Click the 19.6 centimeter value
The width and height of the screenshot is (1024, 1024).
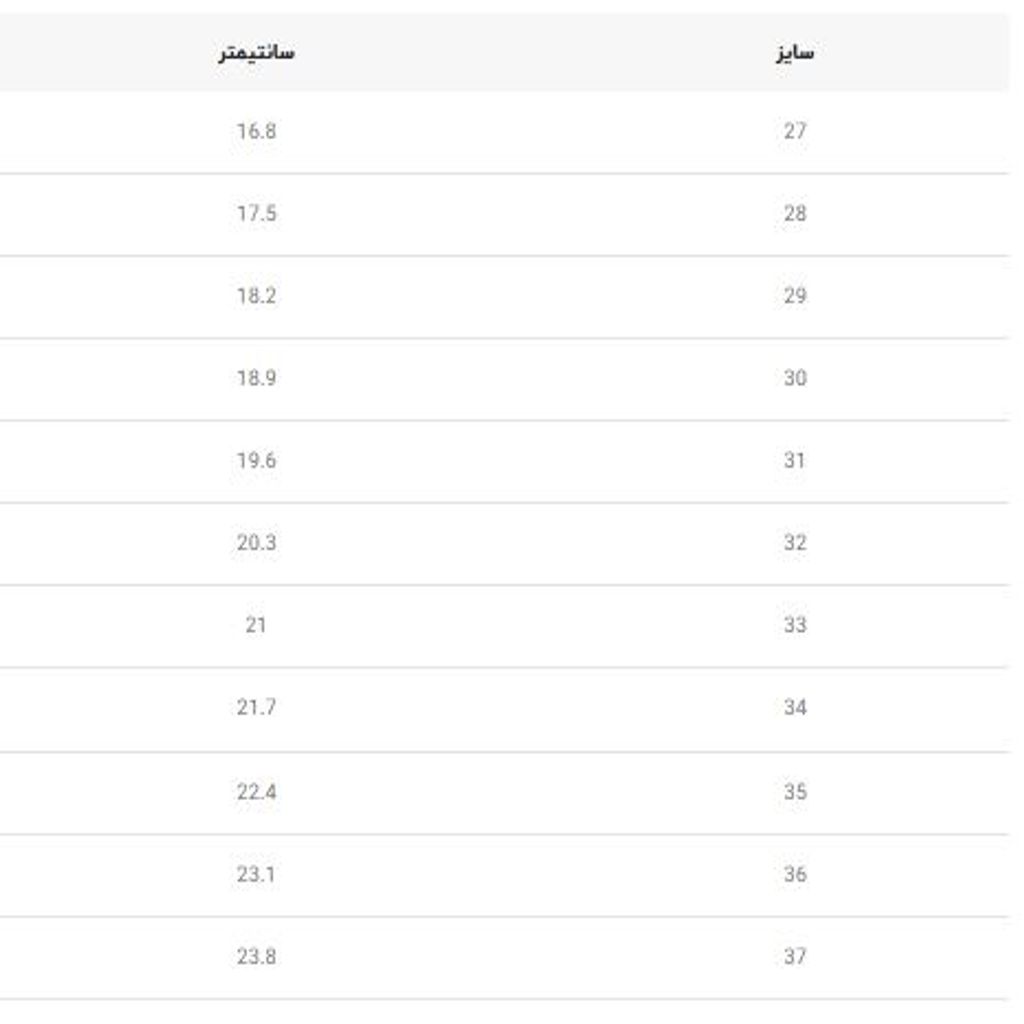click(x=256, y=461)
